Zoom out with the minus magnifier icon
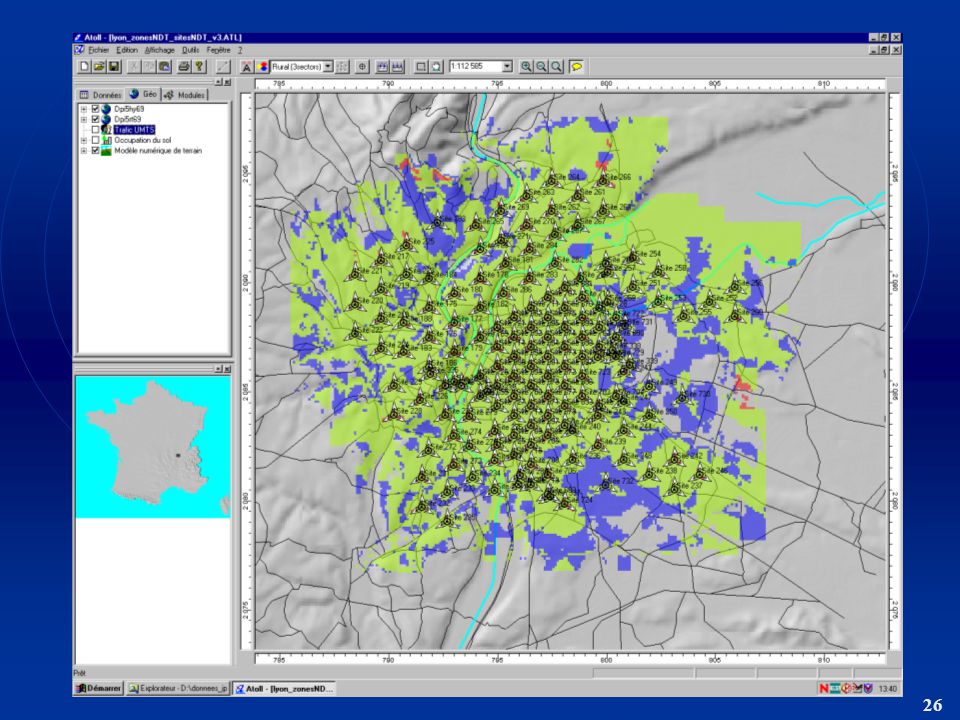This screenshot has height=720, width=960. 541,66
